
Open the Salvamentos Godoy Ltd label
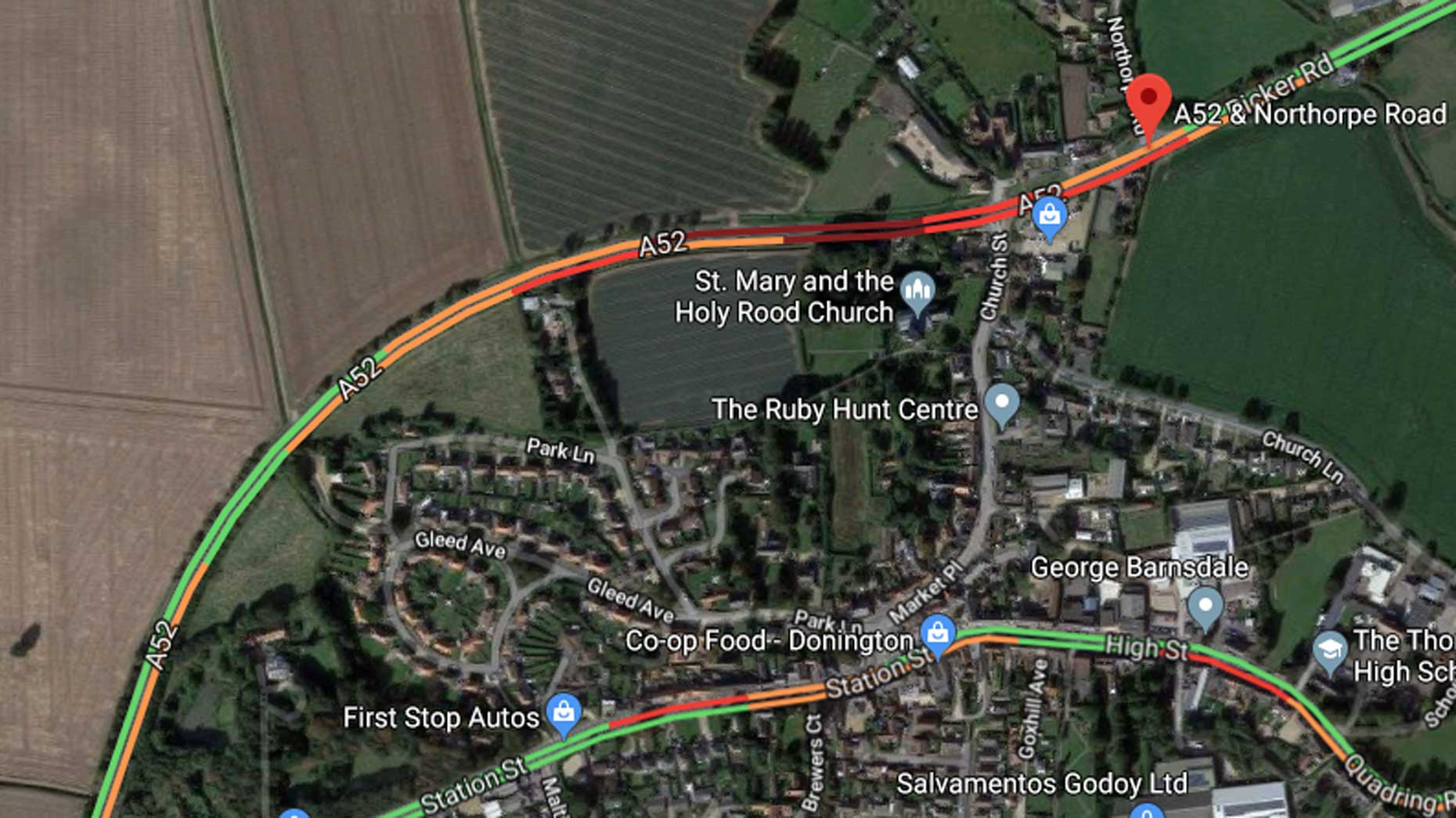[x=1042, y=784]
